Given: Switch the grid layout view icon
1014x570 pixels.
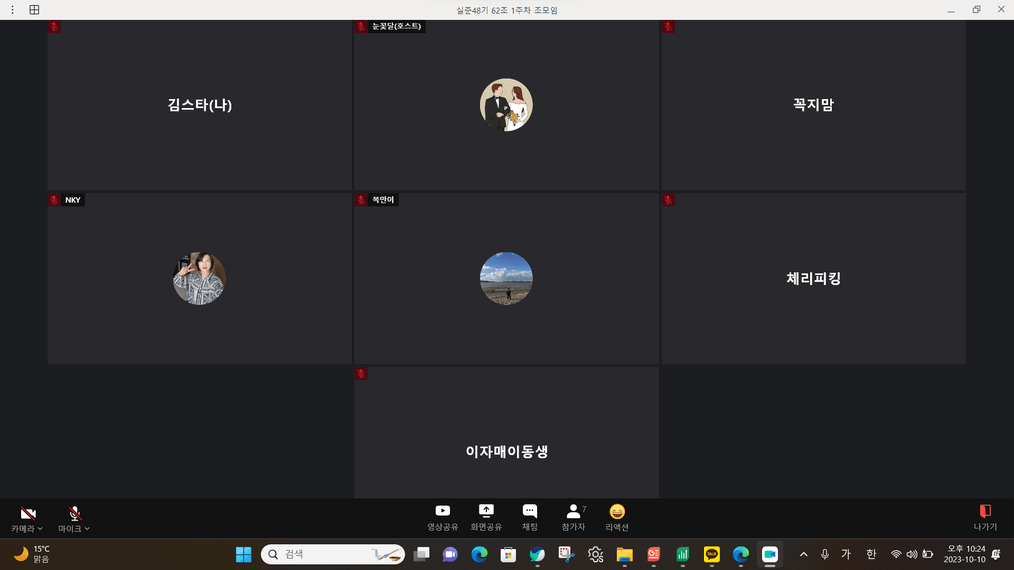Looking at the screenshot, I should tap(34, 10).
